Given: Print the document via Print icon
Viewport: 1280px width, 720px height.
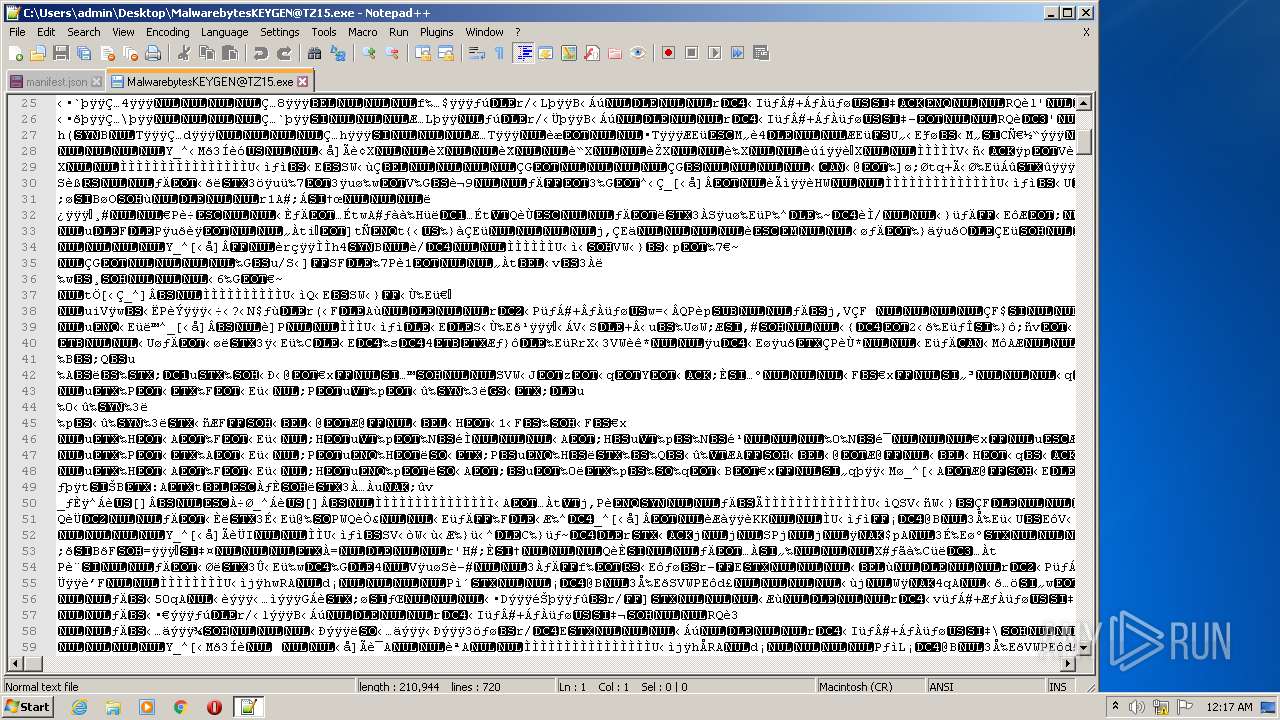Looking at the screenshot, I should click(153, 53).
